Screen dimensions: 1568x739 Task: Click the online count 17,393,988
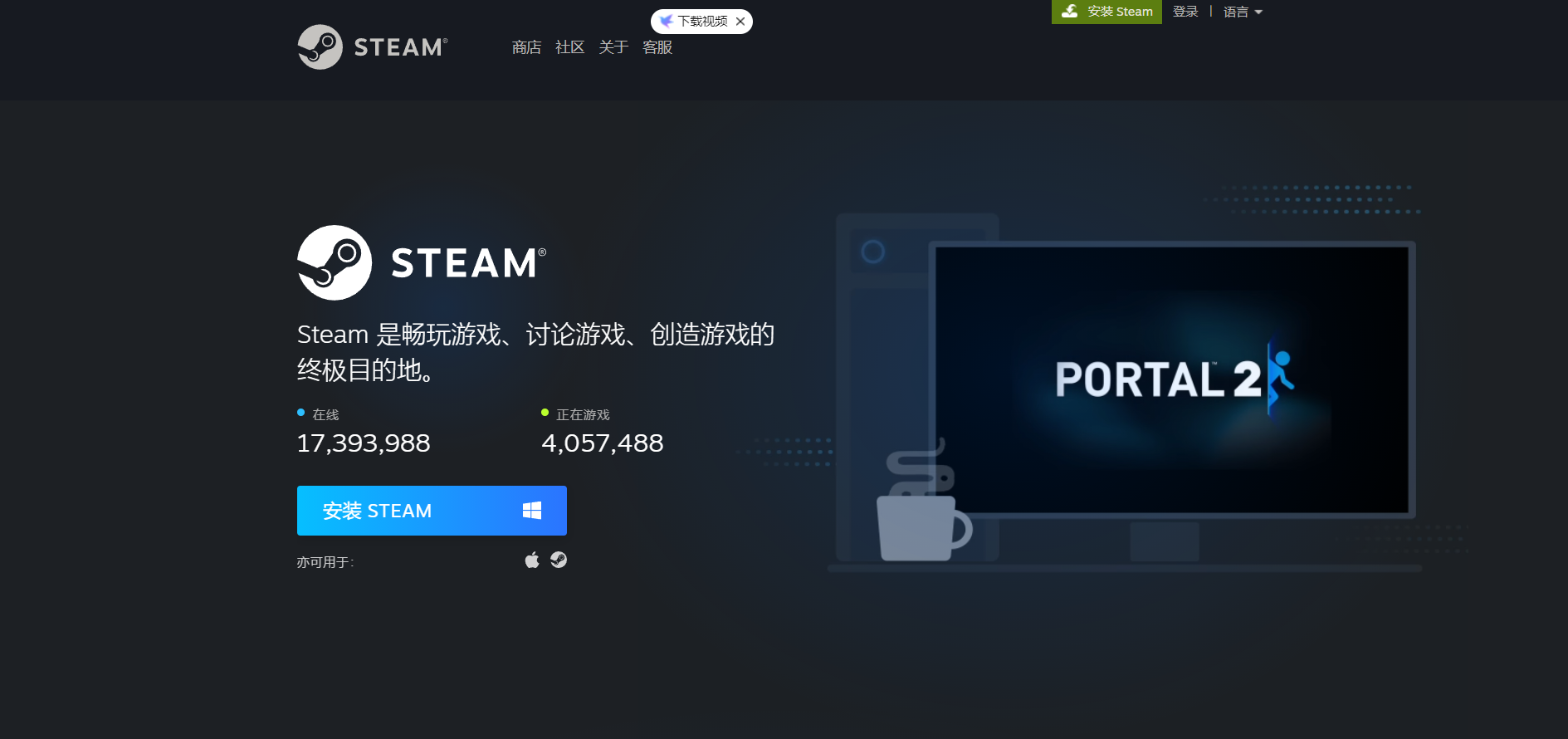click(364, 443)
